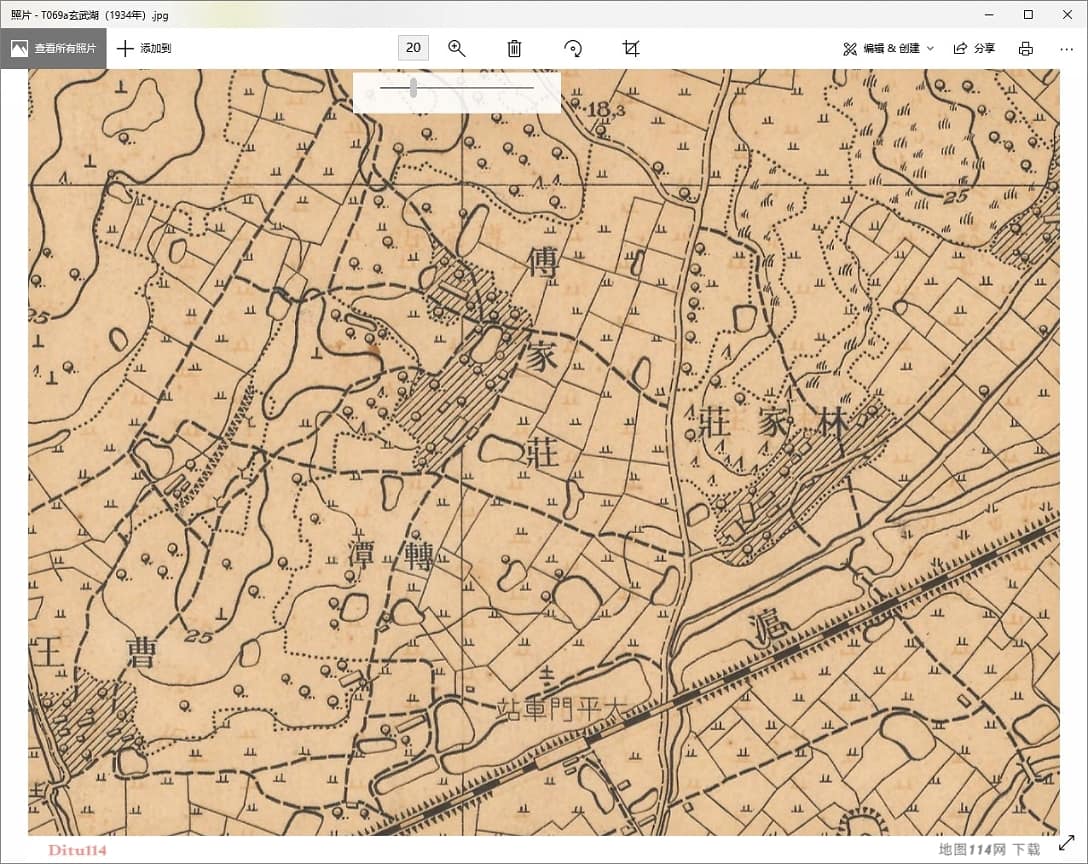Viewport: 1088px width, 864px height.
Task: Click the 25 contour label near 曹
Action: (199, 636)
